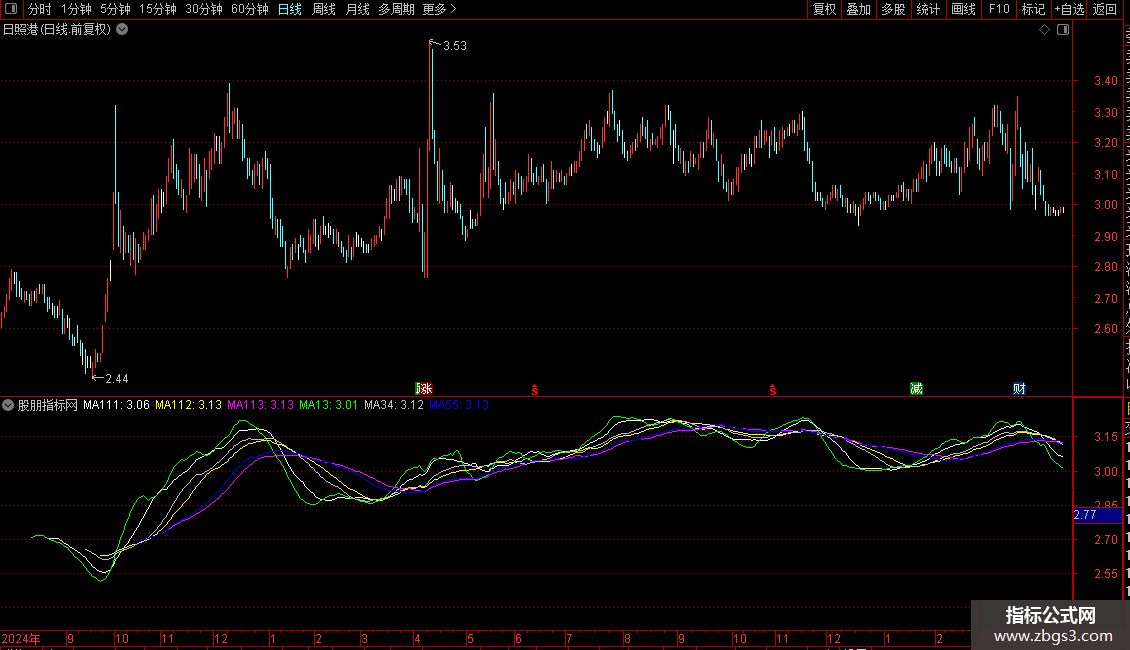Expand the 日照港 chart dropdown arrow
1130x650 pixels.
tap(122, 30)
